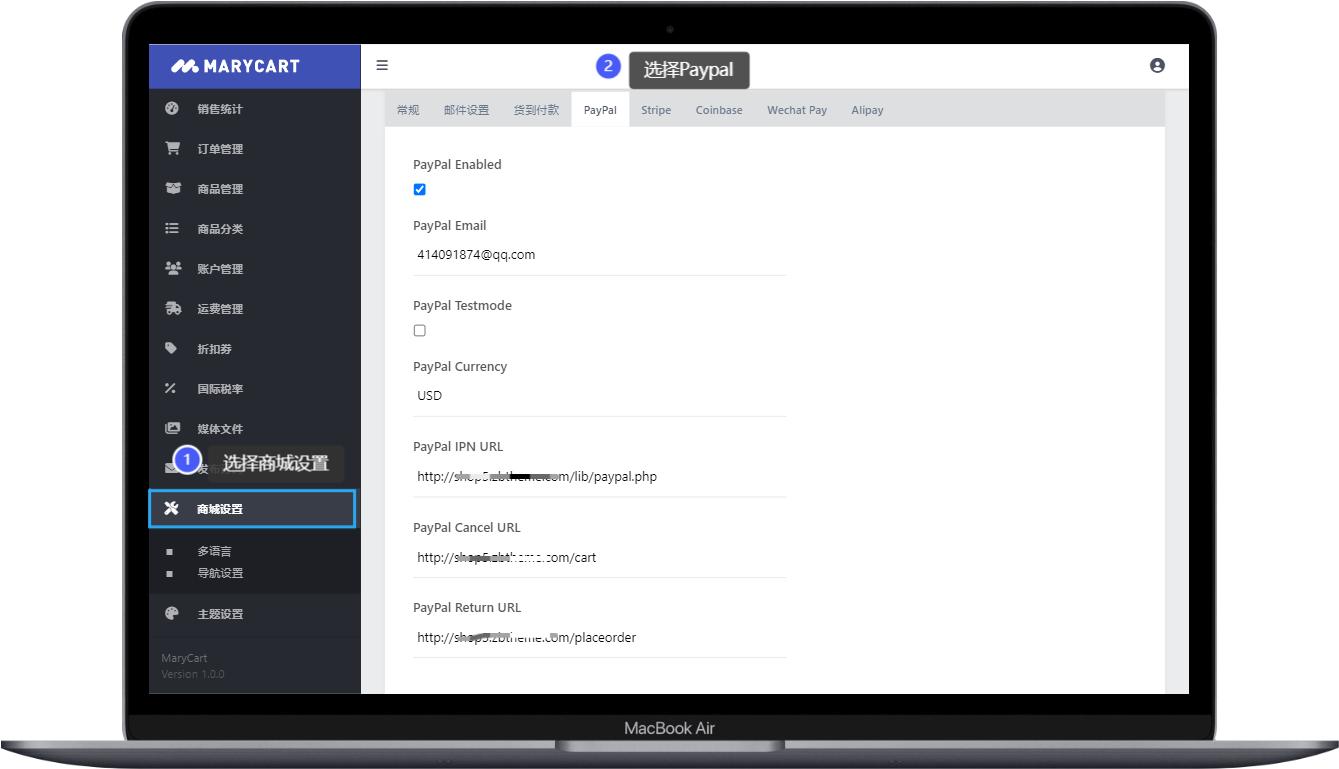Image resolution: width=1339 pixels, height=769 pixels.
Task: Open the 导航设置 submenu item
Action: 220,573
